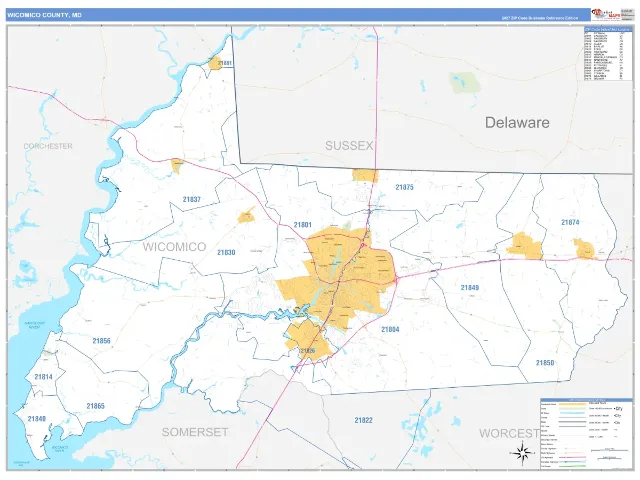Select ZIP code label 21850
Viewport: 640px width, 480px height.
pos(545,363)
